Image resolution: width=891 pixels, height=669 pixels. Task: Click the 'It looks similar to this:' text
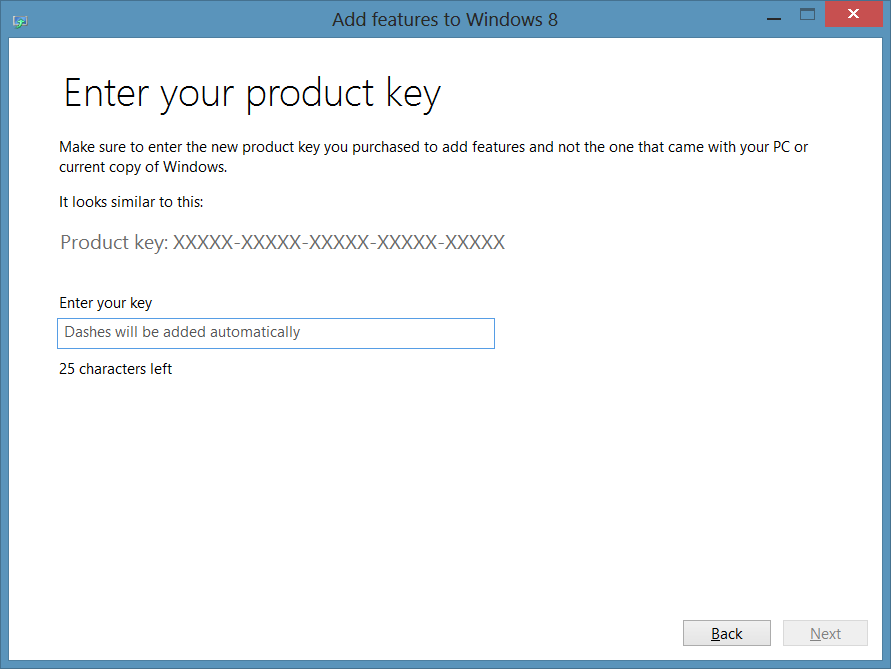click(131, 202)
